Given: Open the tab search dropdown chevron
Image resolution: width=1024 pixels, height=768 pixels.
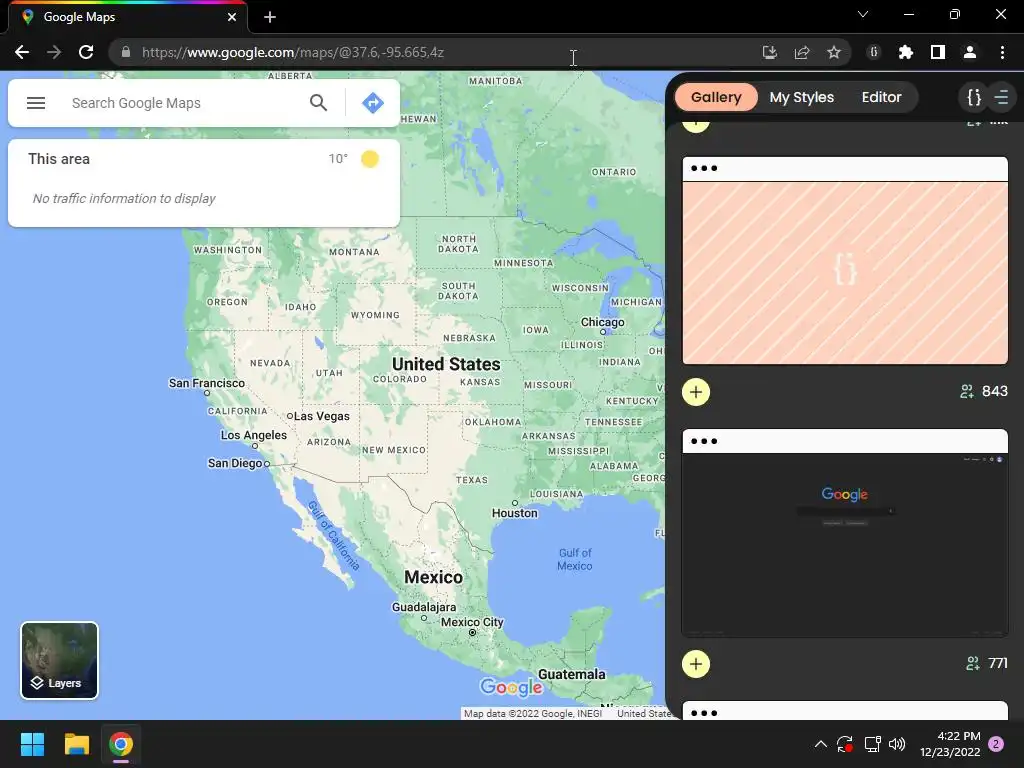Looking at the screenshot, I should tap(863, 14).
